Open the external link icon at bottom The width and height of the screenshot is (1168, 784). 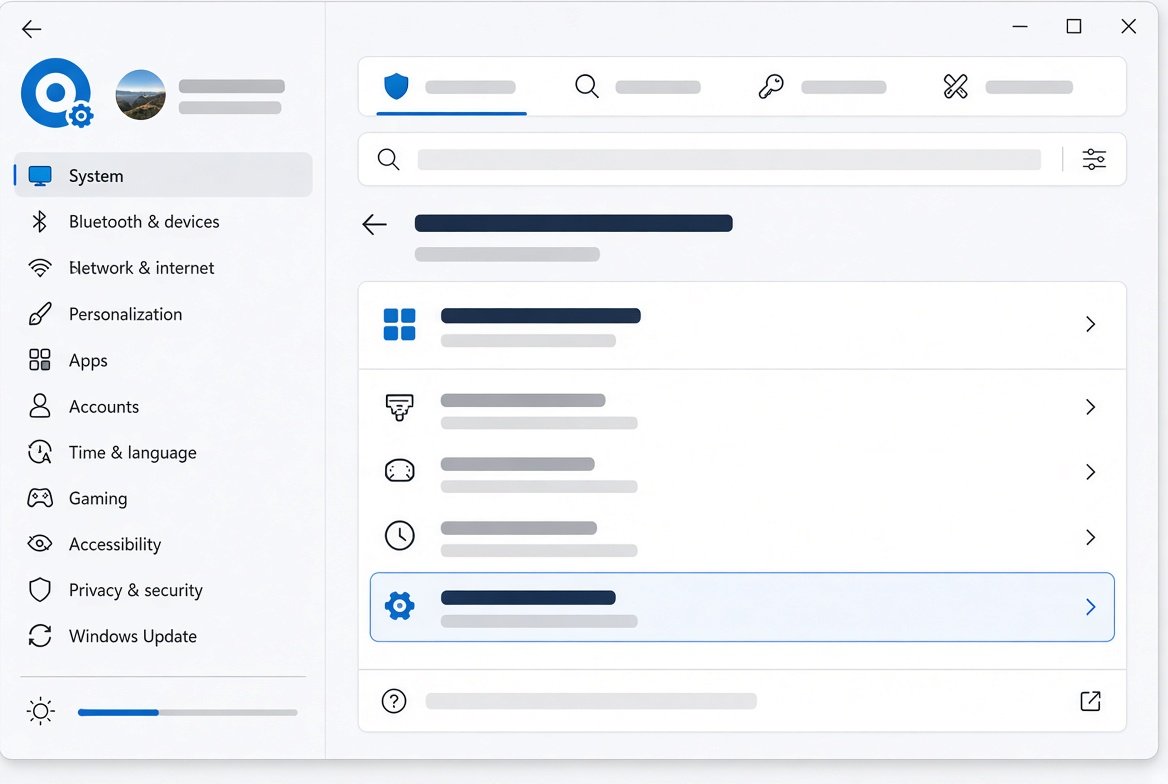(1090, 701)
